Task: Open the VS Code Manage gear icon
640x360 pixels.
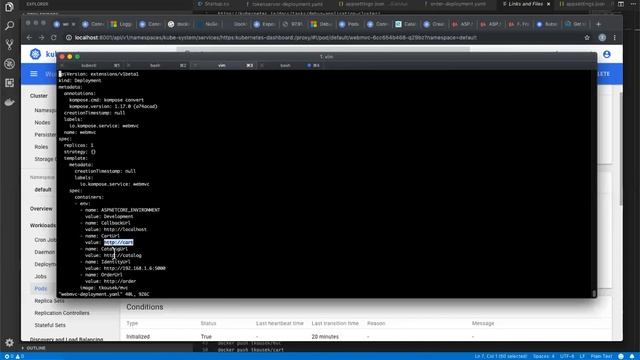Action: pos(9,342)
